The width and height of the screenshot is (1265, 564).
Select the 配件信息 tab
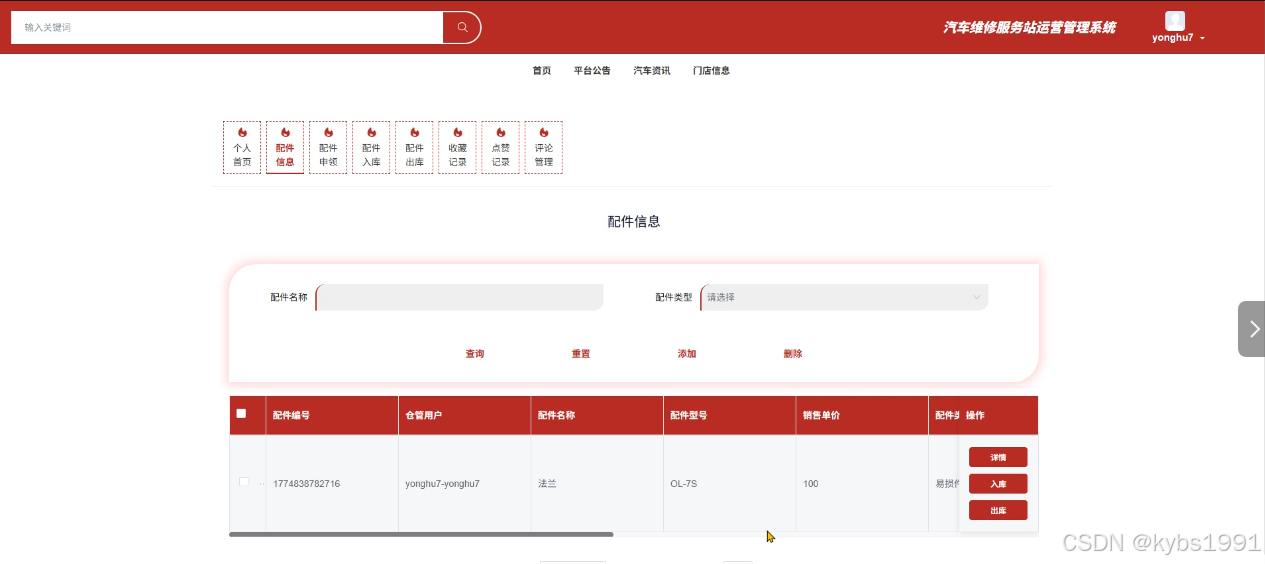click(x=285, y=147)
